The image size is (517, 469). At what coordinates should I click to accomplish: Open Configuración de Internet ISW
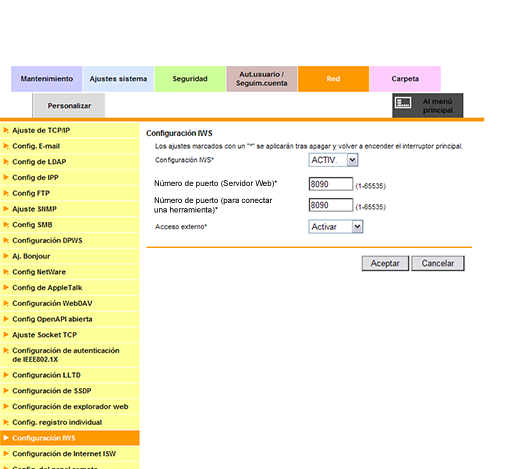(x=70, y=454)
